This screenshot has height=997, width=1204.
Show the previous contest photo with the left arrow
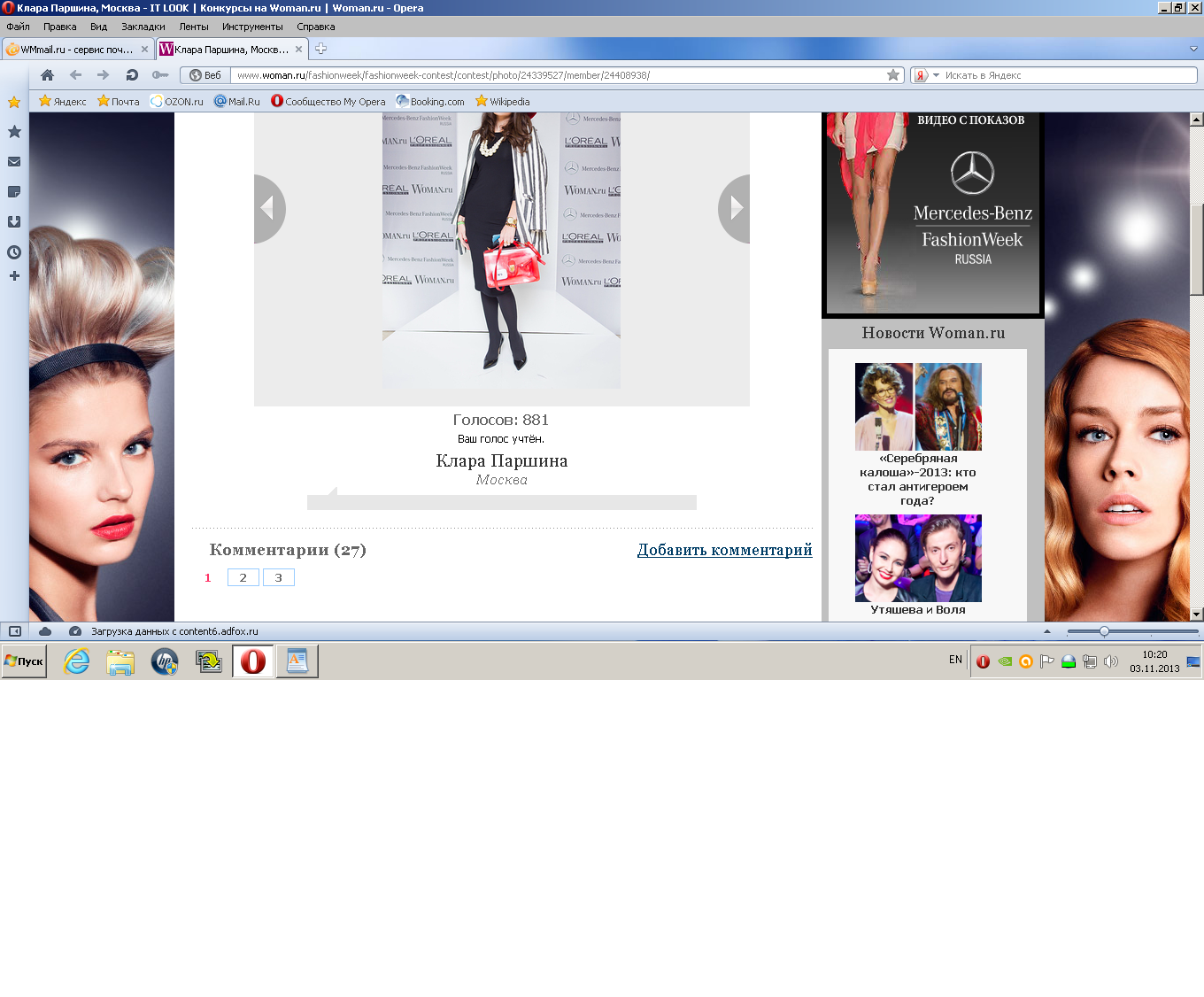(269, 208)
